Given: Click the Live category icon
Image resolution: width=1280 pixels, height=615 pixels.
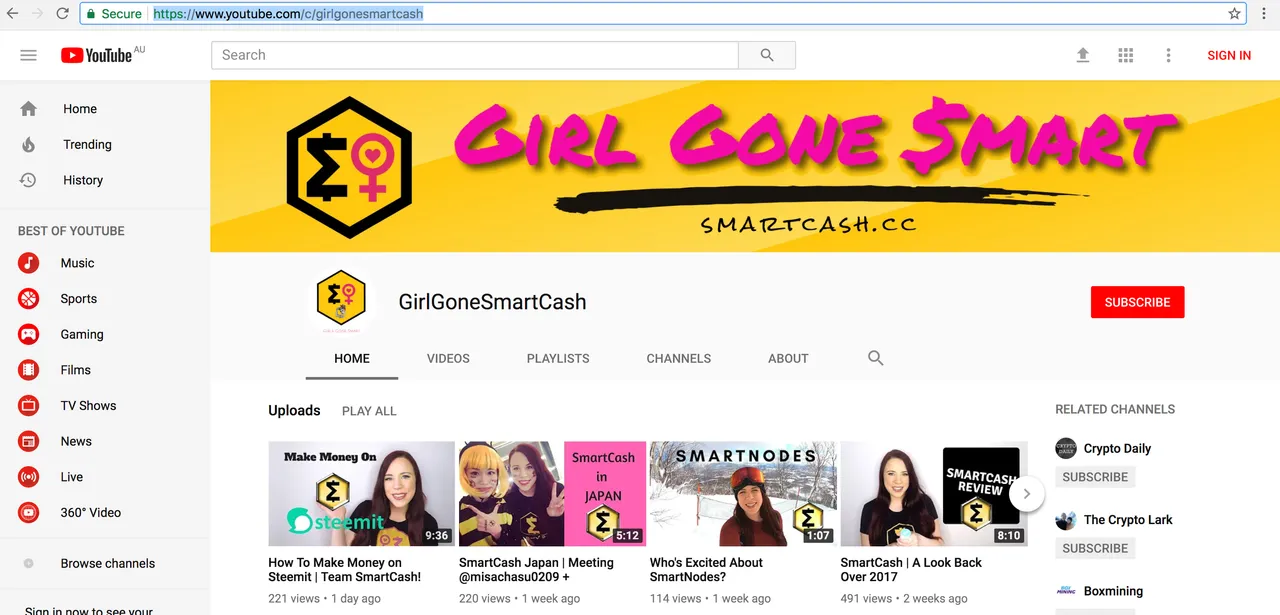Looking at the screenshot, I should [x=28, y=477].
